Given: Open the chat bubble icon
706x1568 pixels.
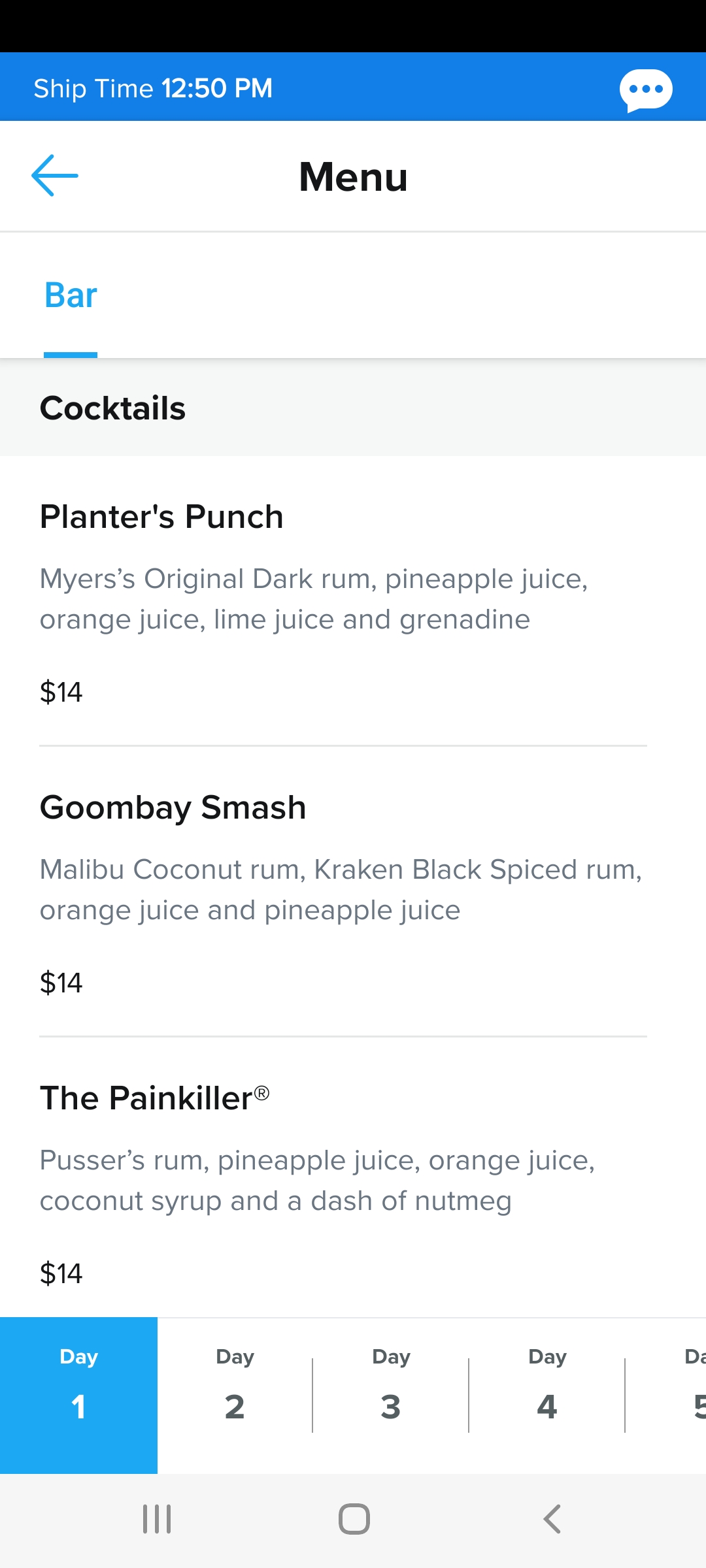Looking at the screenshot, I should (x=646, y=90).
